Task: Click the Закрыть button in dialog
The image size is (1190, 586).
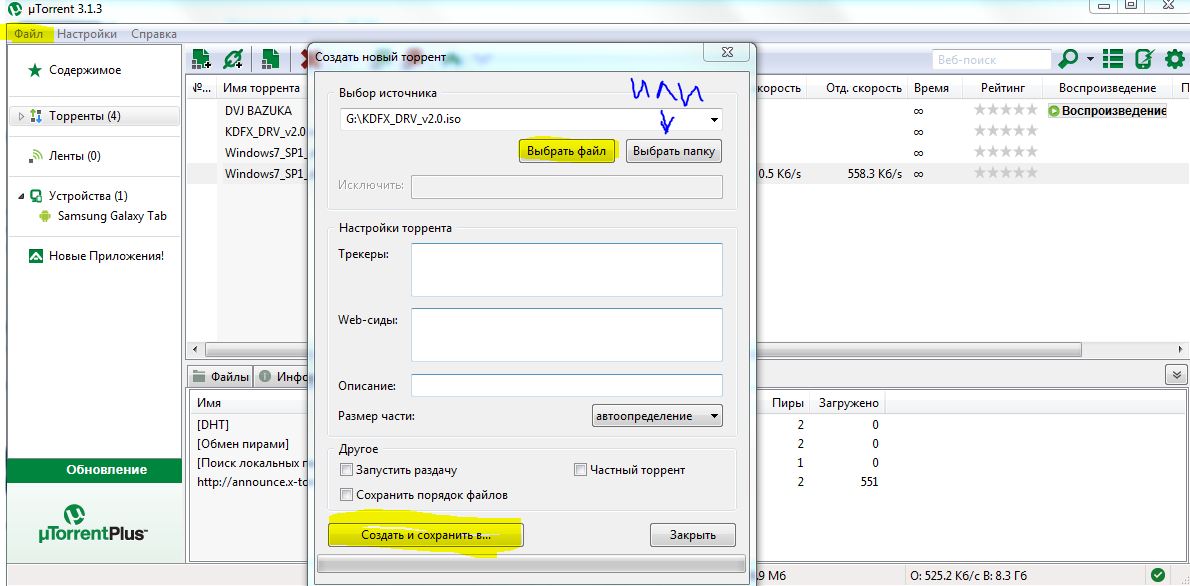Action: pyautogui.click(x=693, y=535)
